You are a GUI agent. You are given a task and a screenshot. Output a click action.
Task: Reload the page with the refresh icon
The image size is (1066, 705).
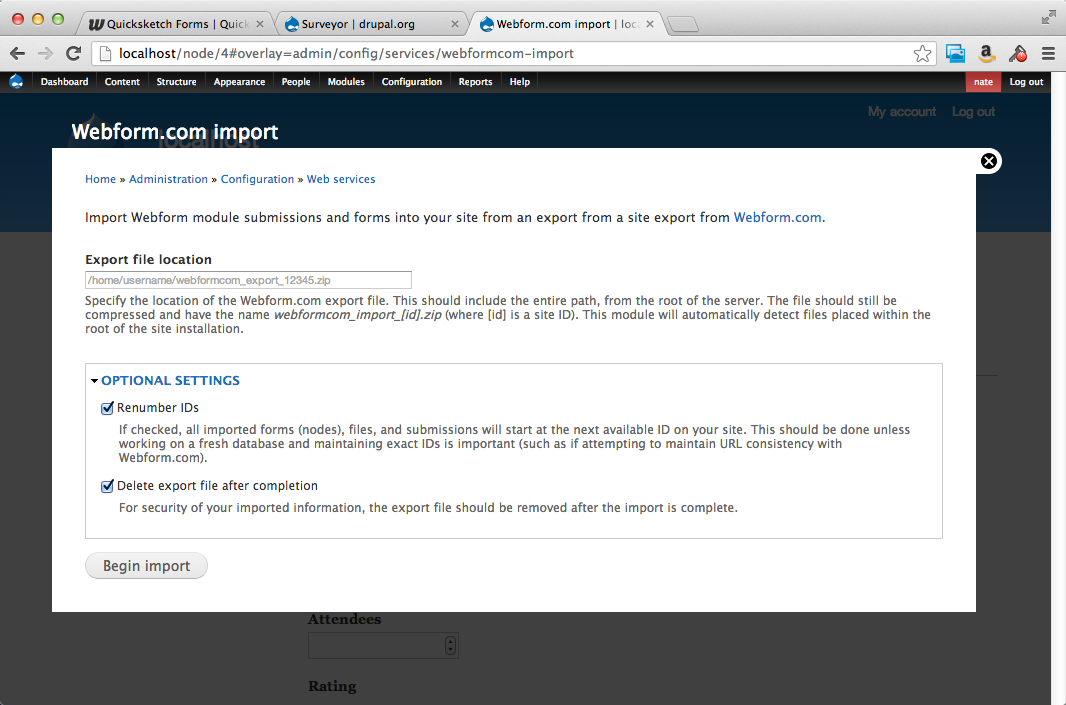(73, 53)
